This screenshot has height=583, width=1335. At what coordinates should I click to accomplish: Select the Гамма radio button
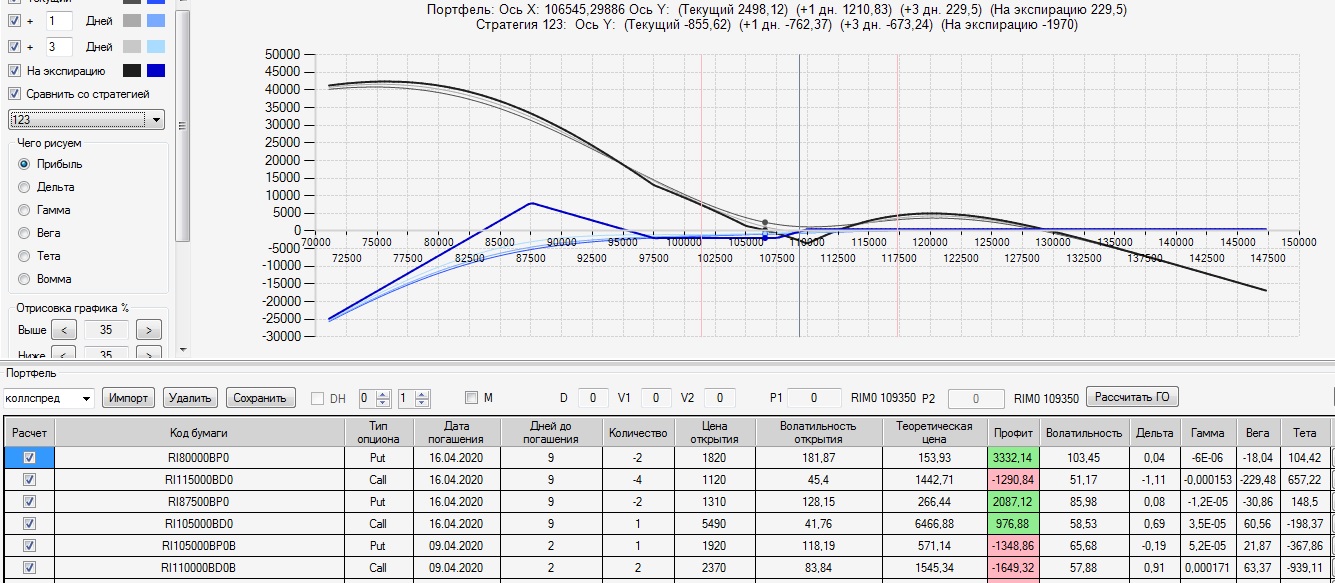[24, 210]
